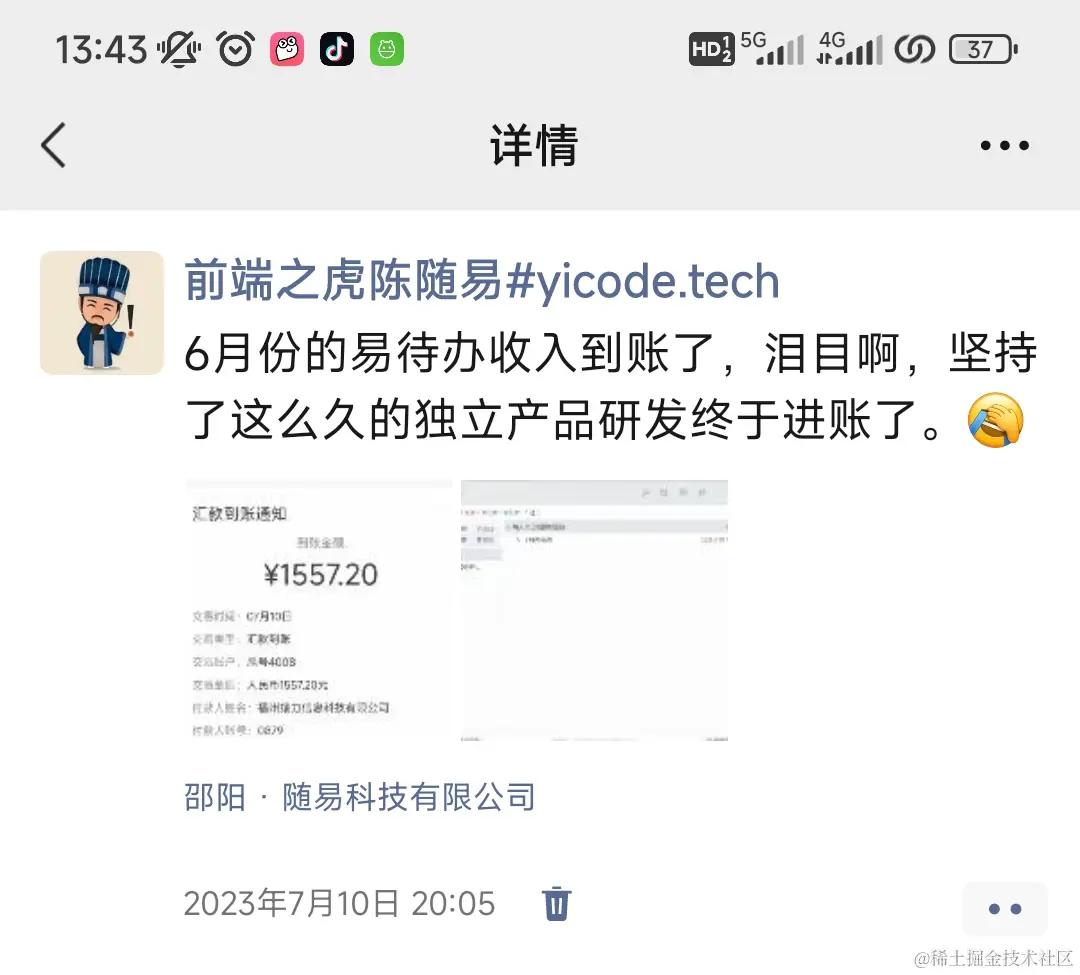Tap the back arrow icon

pyautogui.click(x=53, y=145)
